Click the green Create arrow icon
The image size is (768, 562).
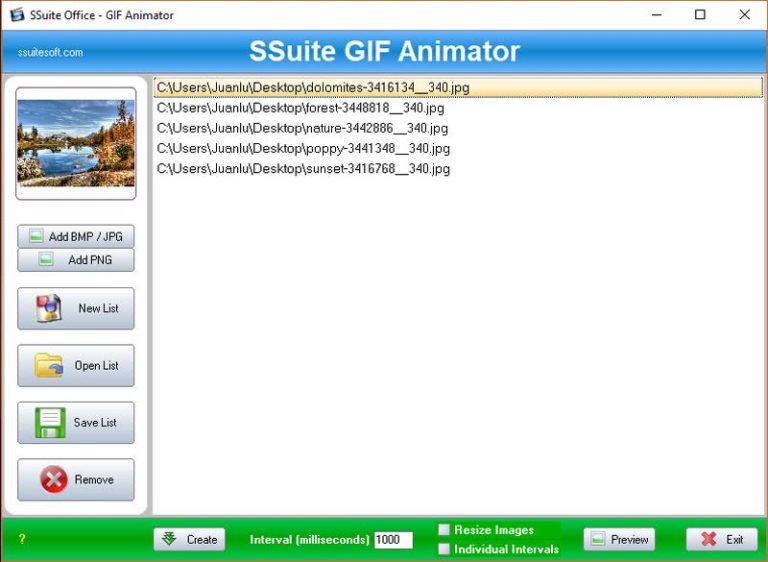(x=169, y=539)
